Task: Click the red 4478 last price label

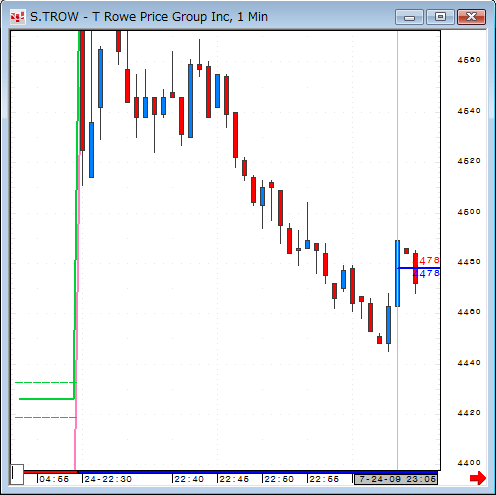Action: [x=427, y=260]
